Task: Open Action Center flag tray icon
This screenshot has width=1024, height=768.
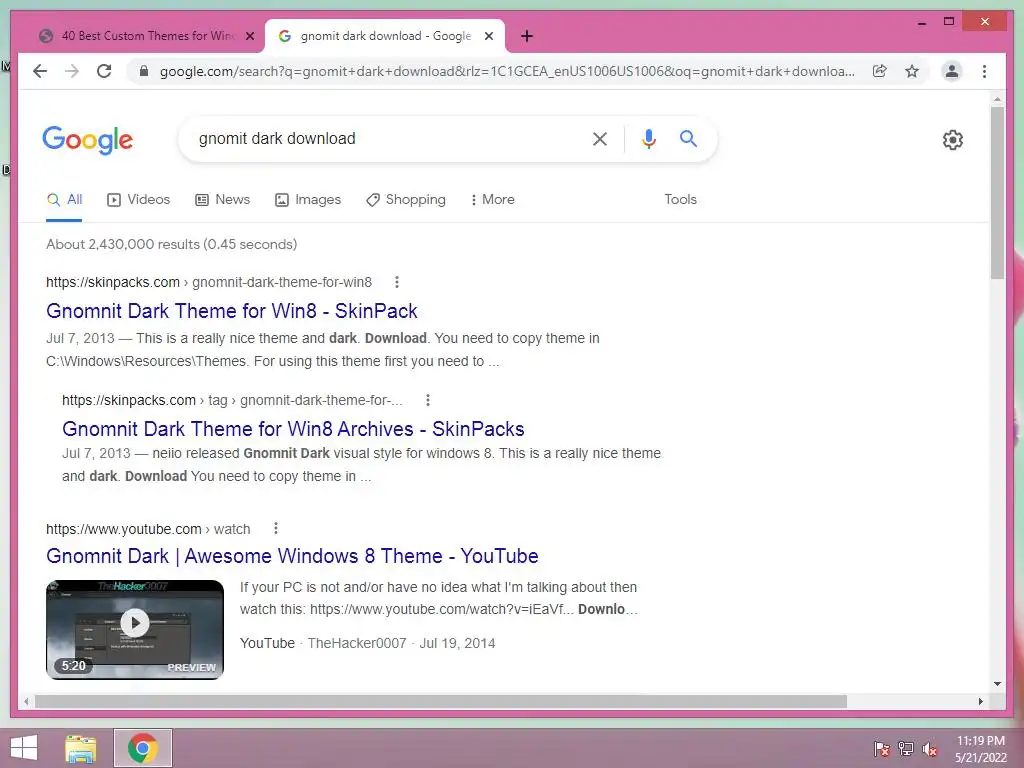Action: (x=882, y=749)
